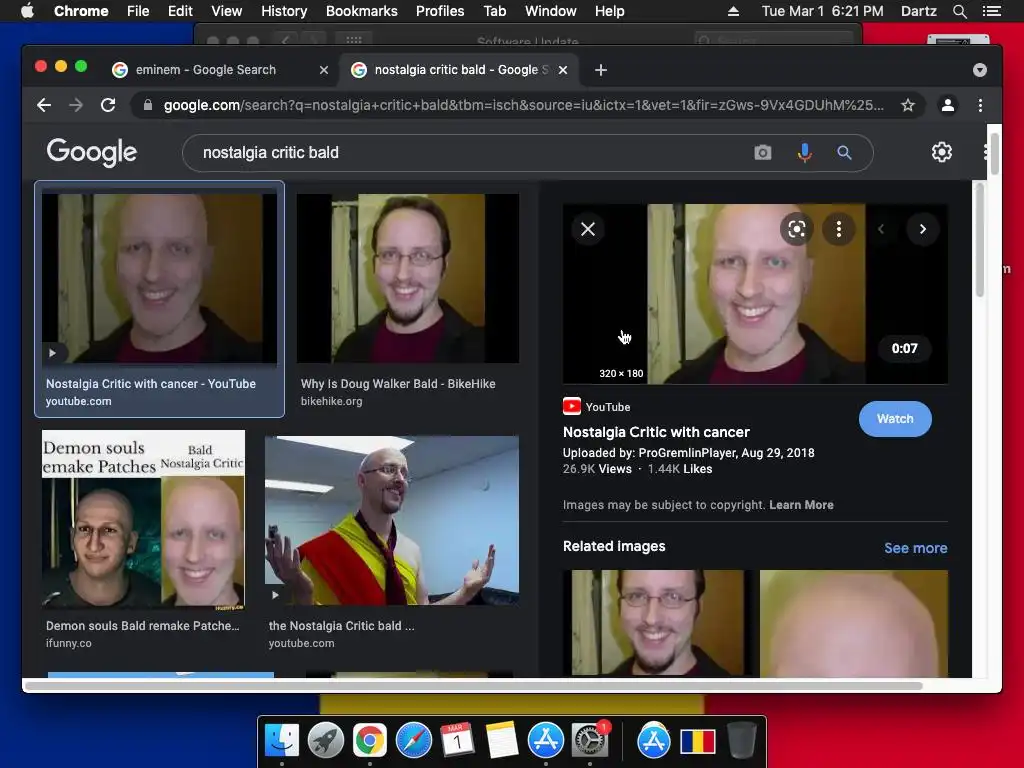
Task: Open a new tab with plus button
Action: tap(601, 70)
